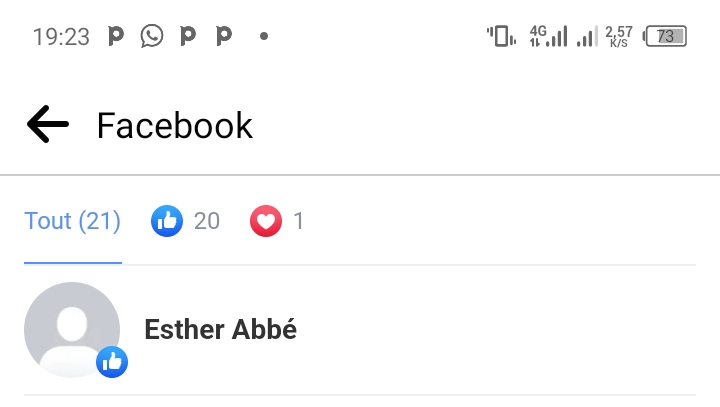
Task: Tap the 19:23 clock in status bar
Action: pyautogui.click(x=61, y=37)
